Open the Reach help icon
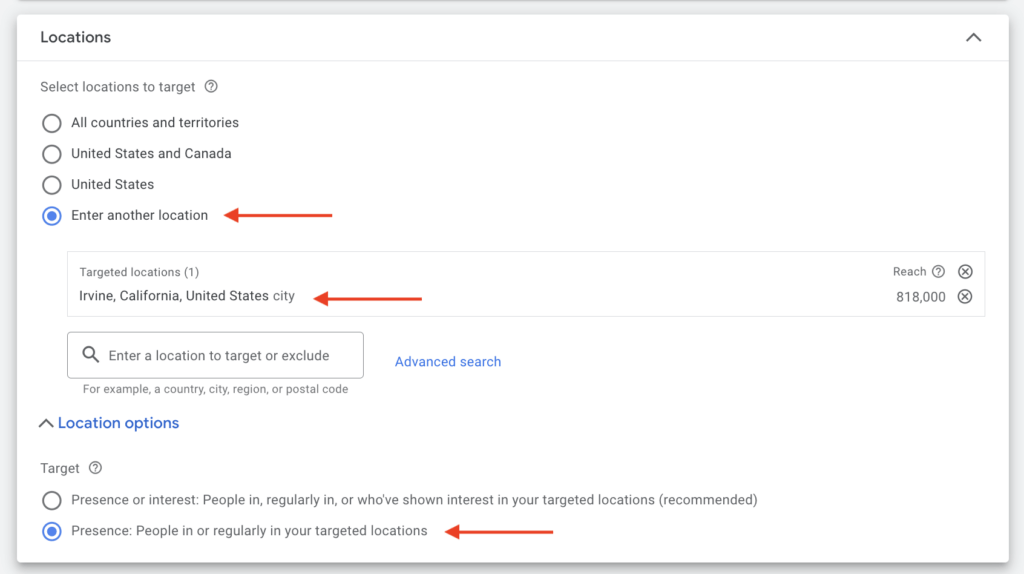This screenshot has width=1024, height=574. pyautogui.click(x=938, y=271)
